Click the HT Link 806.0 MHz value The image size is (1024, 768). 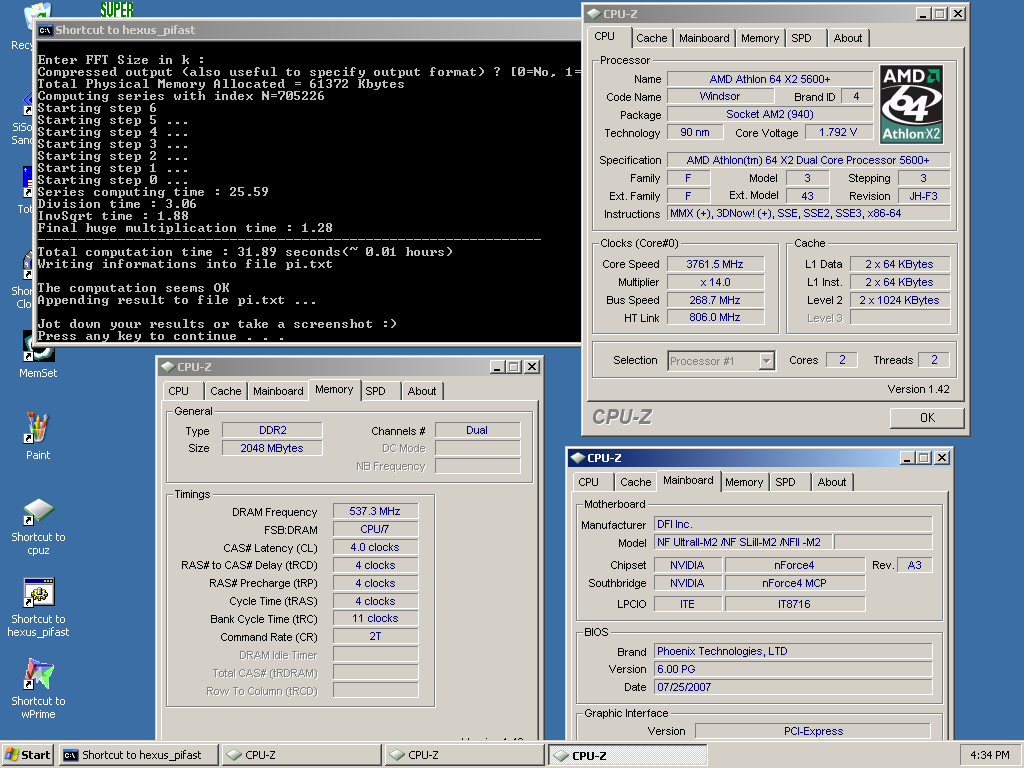coord(714,317)
